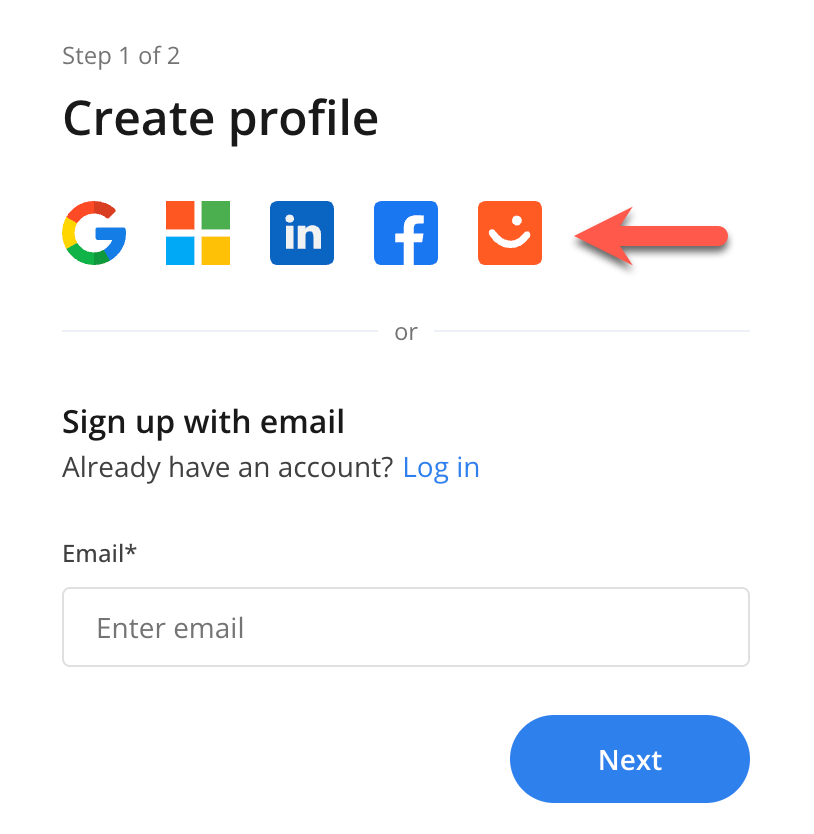Click the yellow square of the Microsoft logo
Viewport: 814px width, 834px height.
click(215, 250)
